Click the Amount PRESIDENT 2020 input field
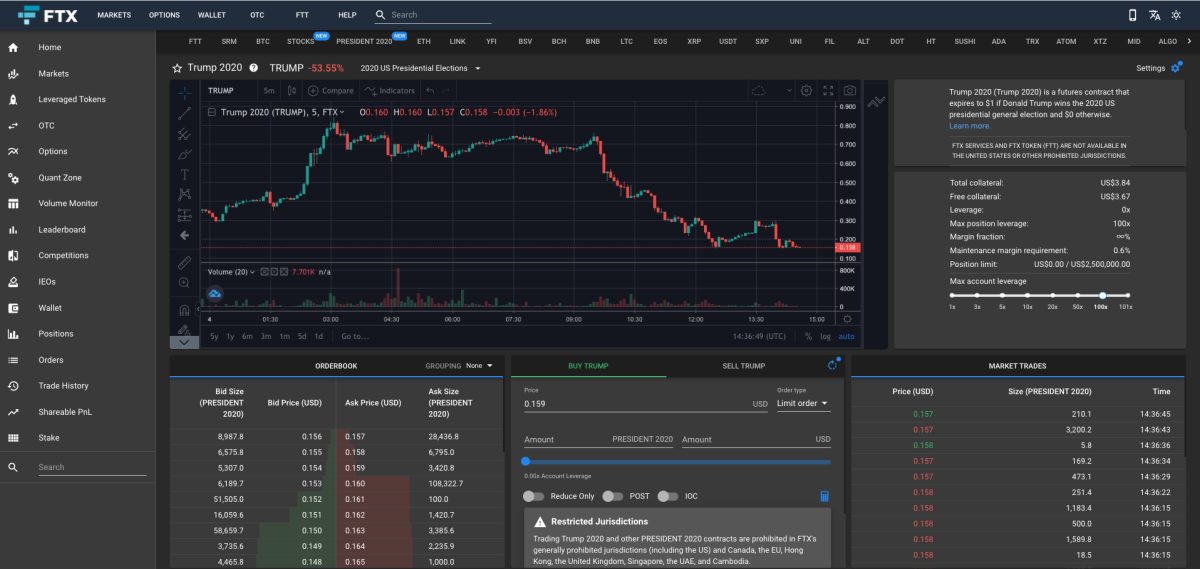Viewport: 1200px width, 569px height. [599, 440]
